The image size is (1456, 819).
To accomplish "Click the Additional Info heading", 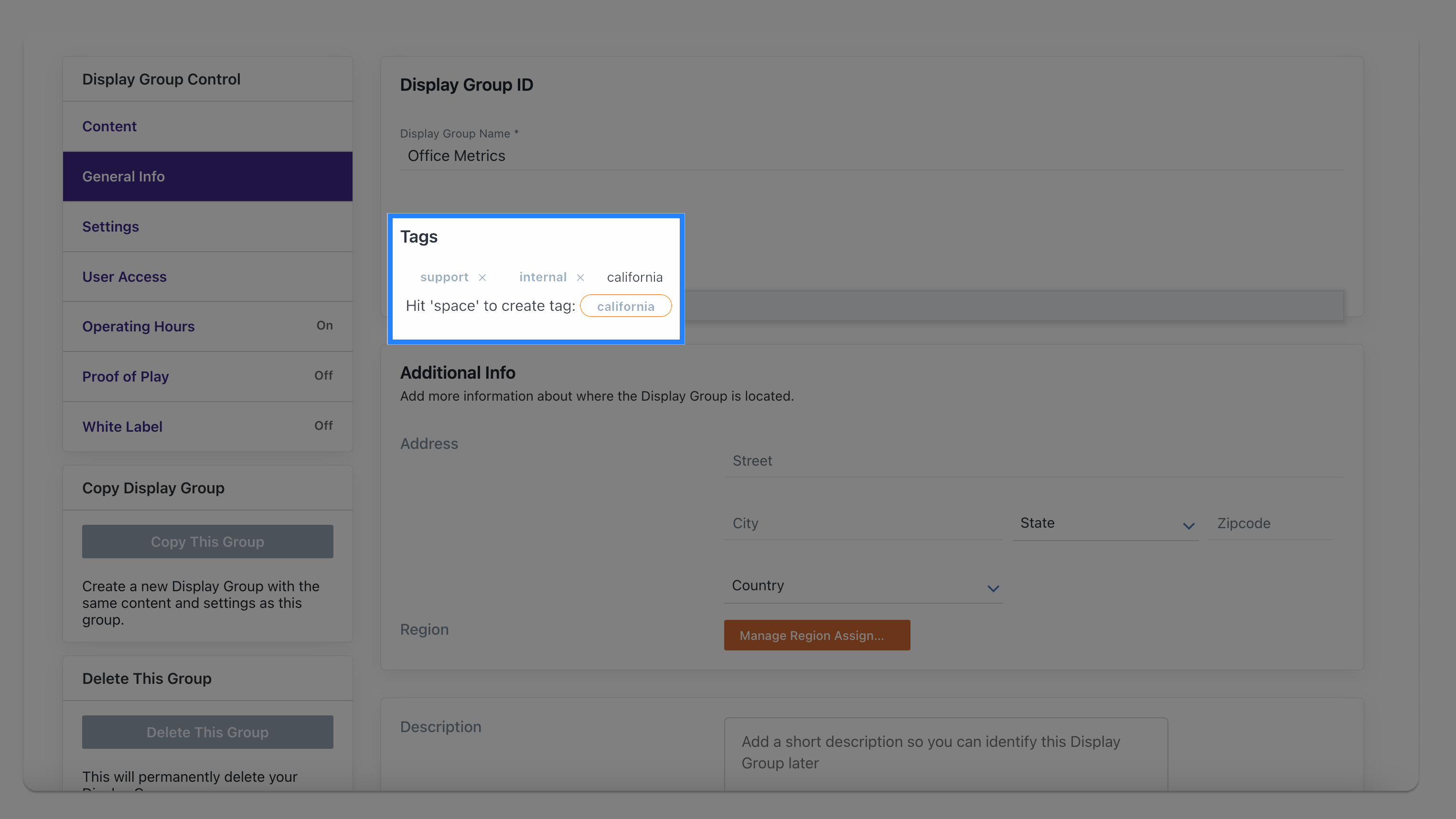I will click(x=457, y=372).
